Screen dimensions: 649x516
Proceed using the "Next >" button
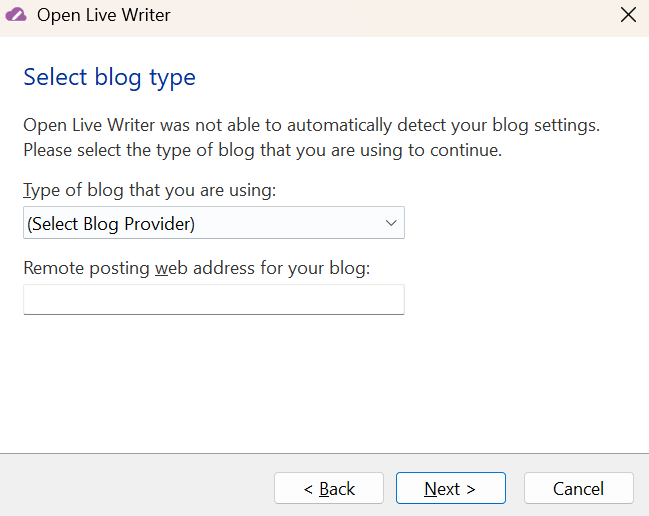pyautogui.click(x=450, y=488)
